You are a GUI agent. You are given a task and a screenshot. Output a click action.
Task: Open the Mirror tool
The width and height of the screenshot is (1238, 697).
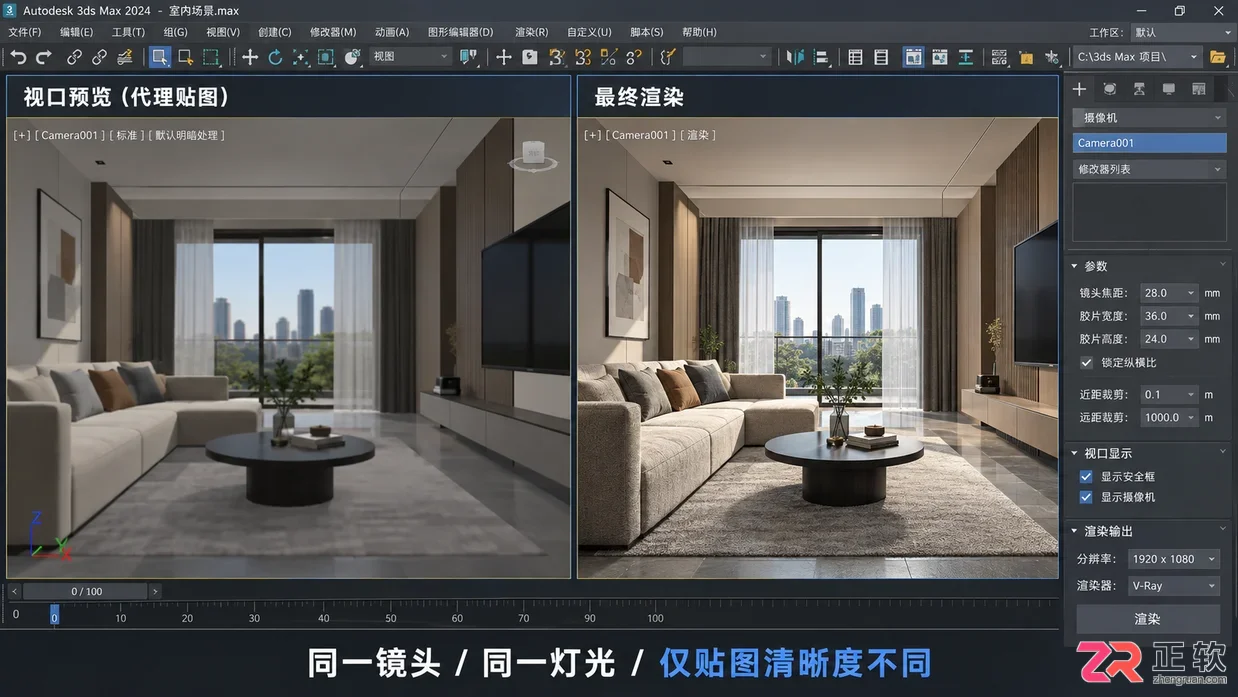coord(795,57)
